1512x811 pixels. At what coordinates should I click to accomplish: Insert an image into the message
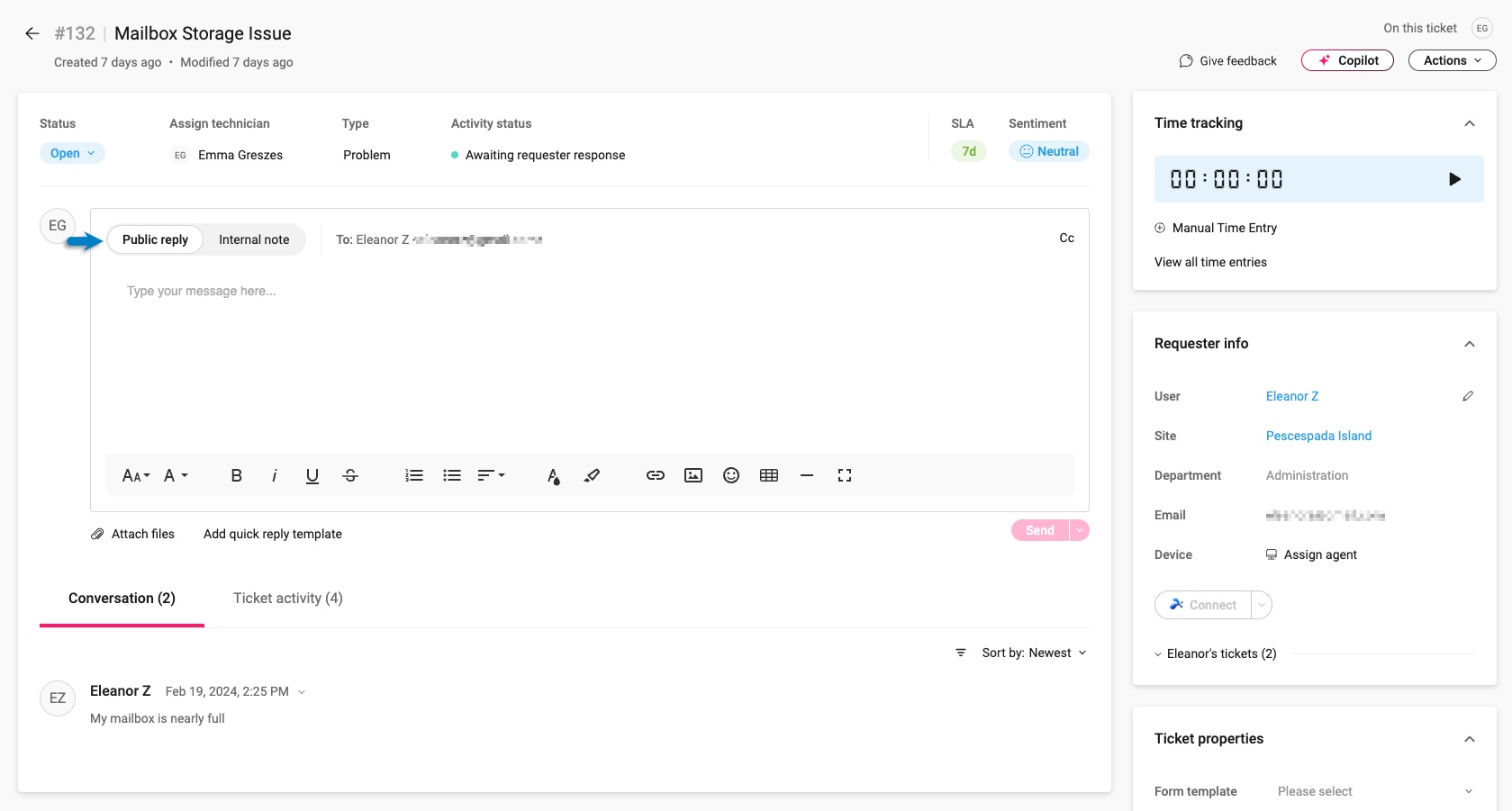(x=693, y=475)
